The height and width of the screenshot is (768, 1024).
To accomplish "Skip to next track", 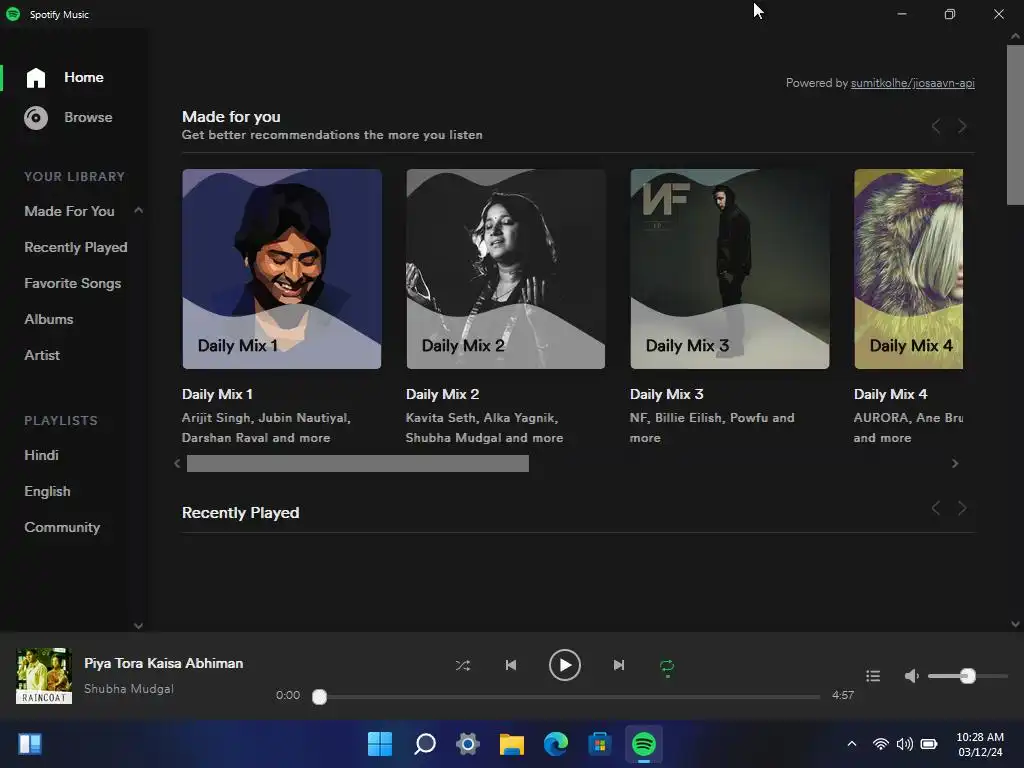I will 618,665.
